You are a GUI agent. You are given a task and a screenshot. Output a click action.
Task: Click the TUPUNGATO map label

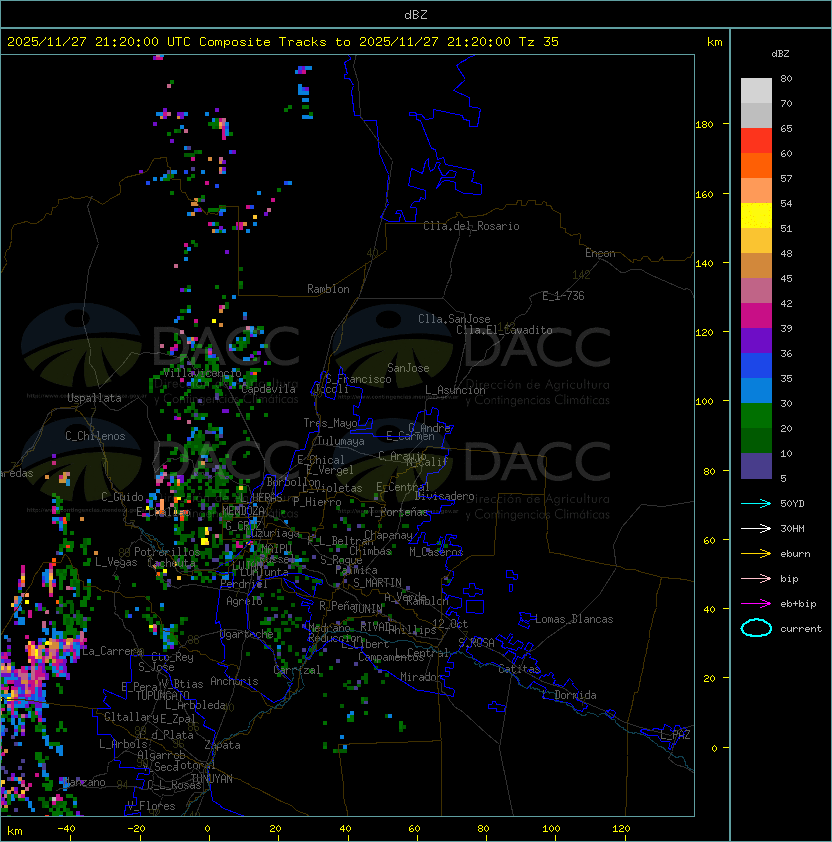tap(162, 695)
